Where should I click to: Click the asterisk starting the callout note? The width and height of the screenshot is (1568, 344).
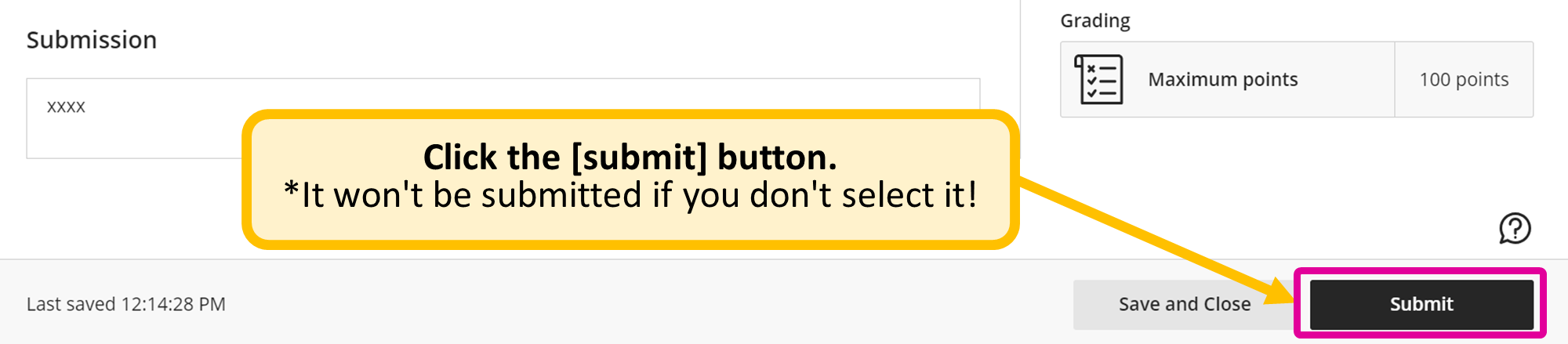coord(292,190)
